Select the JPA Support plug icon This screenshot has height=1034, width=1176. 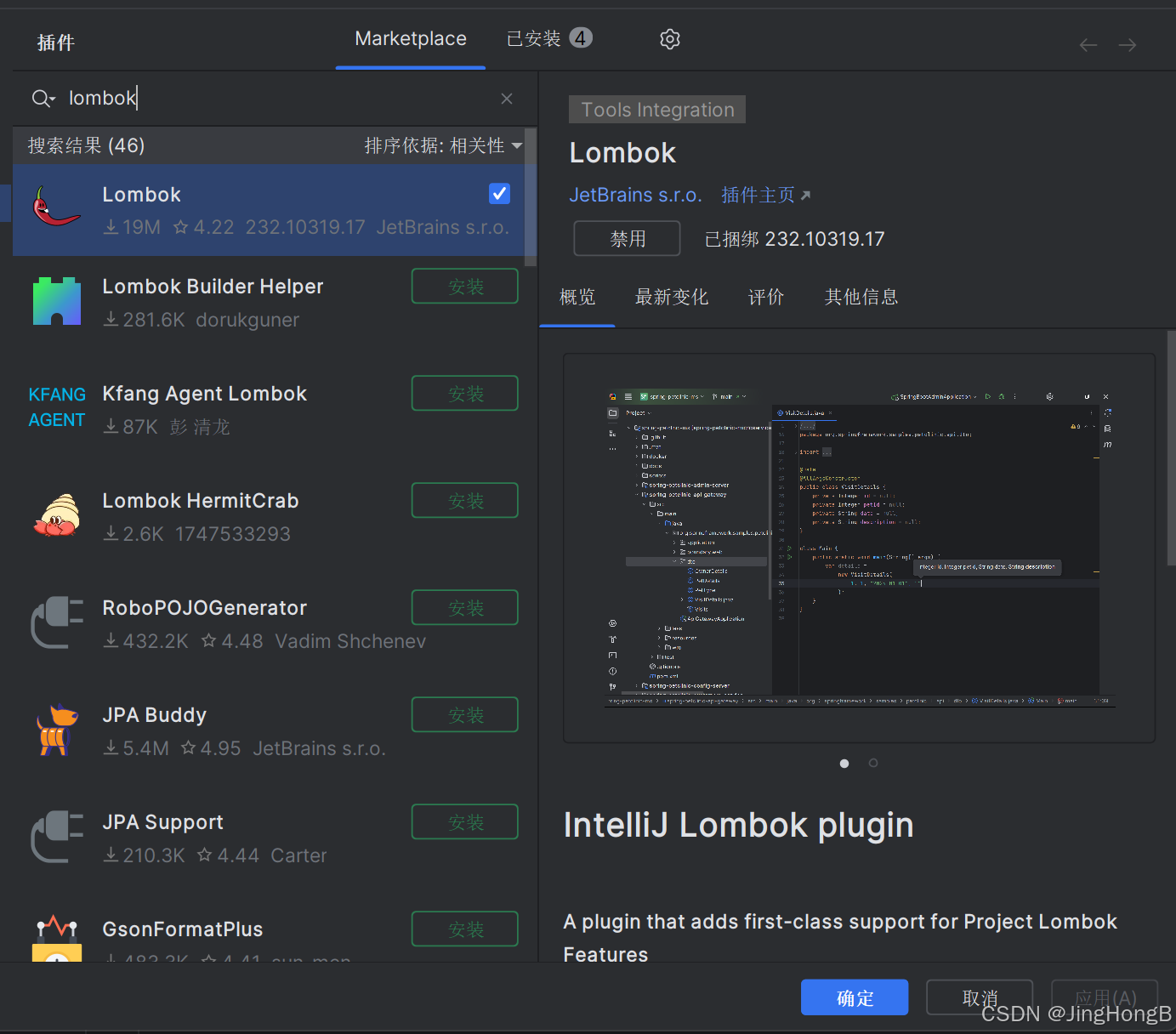tap(57, 837)
